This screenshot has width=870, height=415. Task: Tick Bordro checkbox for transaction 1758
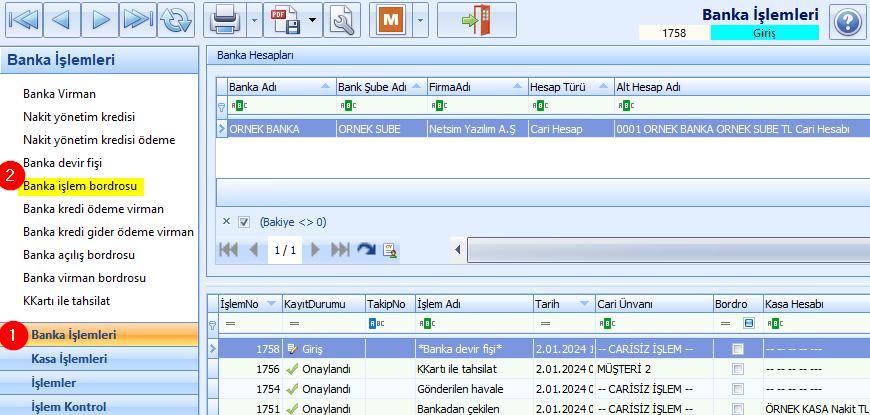pyautogui.click(x=737, y=349)
